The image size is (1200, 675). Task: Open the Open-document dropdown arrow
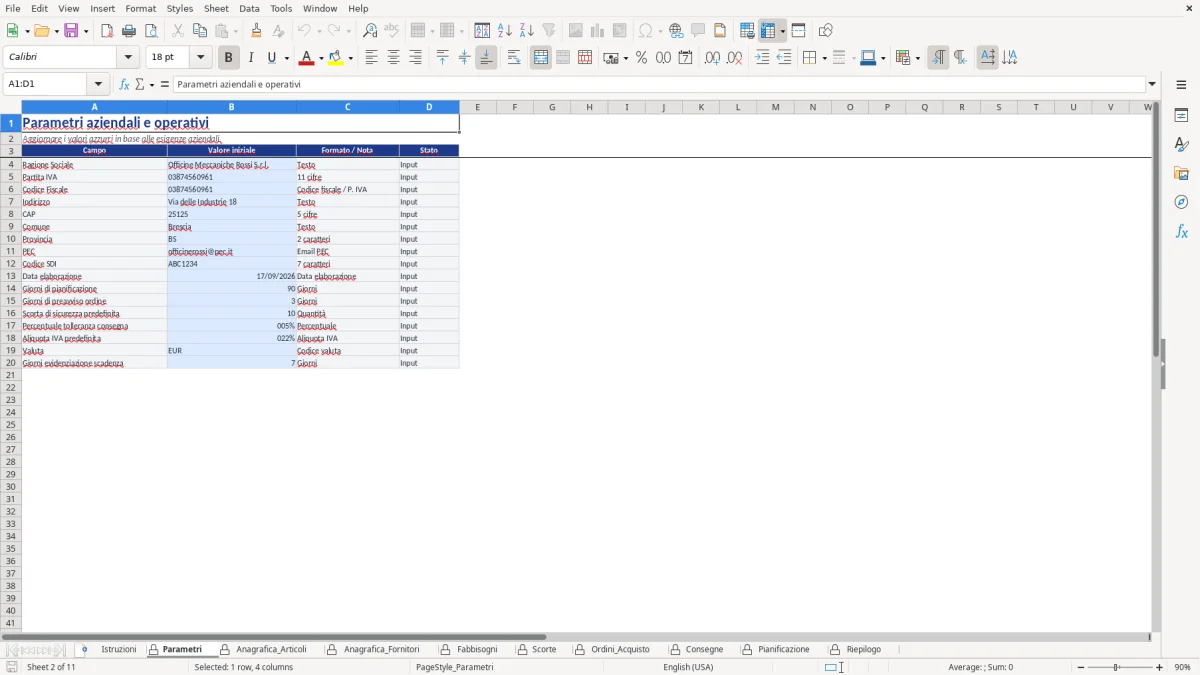tap(56, 31)
